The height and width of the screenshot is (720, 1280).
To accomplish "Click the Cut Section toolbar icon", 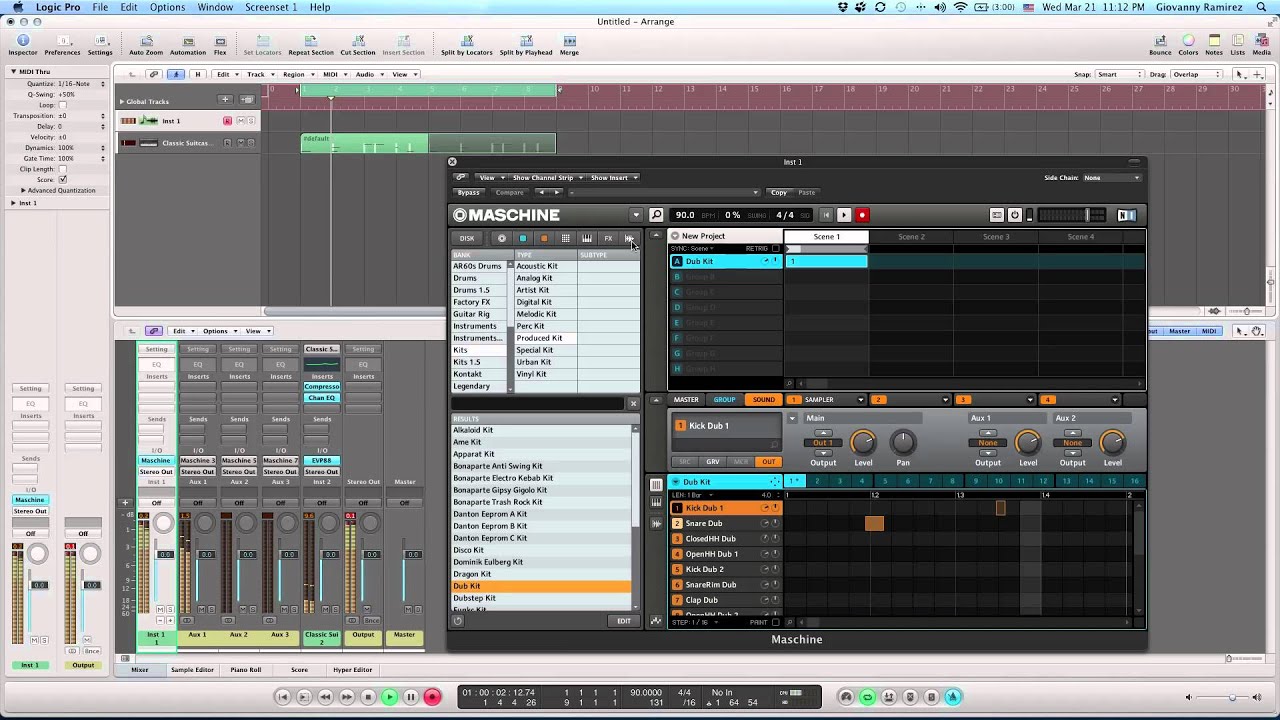I will [358, 45].
